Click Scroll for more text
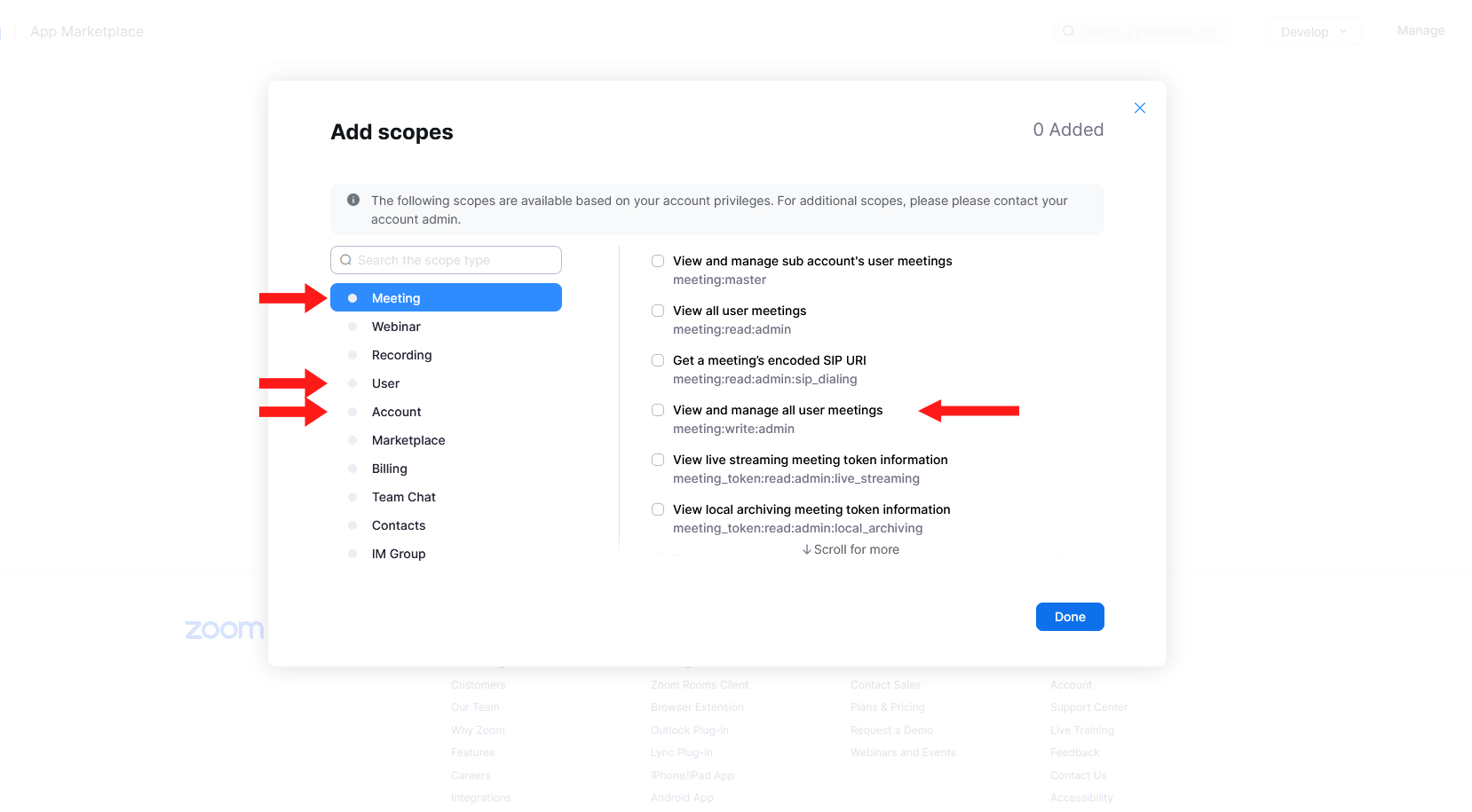 (851, 549)
